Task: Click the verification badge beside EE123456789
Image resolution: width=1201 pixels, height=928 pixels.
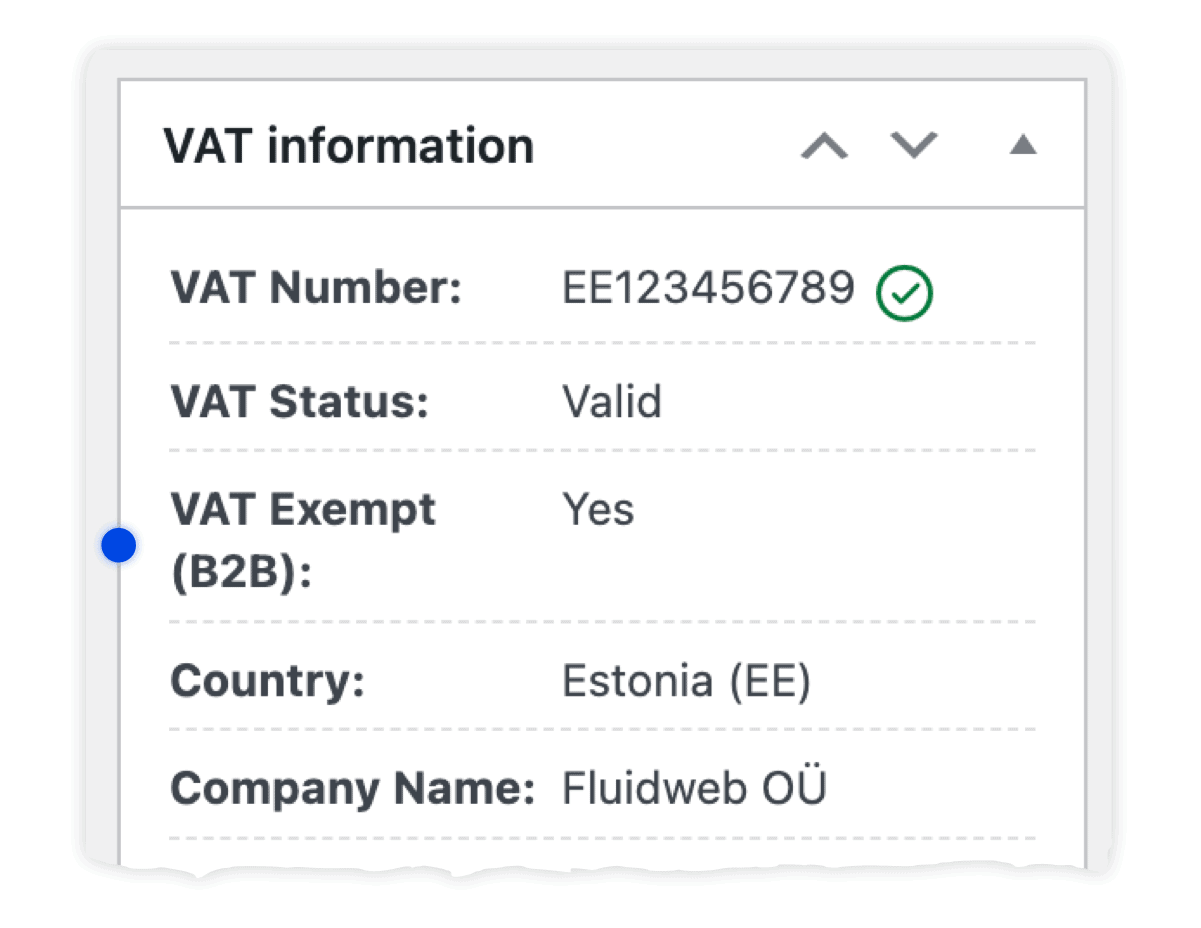Action: click(x=905, y=292)
